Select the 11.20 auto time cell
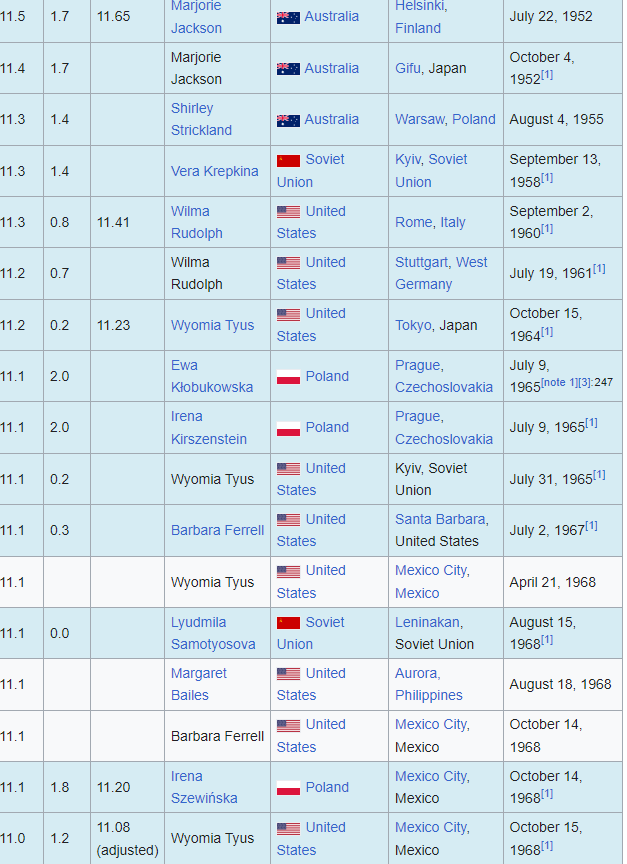This screenshot has height=864, width=627. coord(127,787)
